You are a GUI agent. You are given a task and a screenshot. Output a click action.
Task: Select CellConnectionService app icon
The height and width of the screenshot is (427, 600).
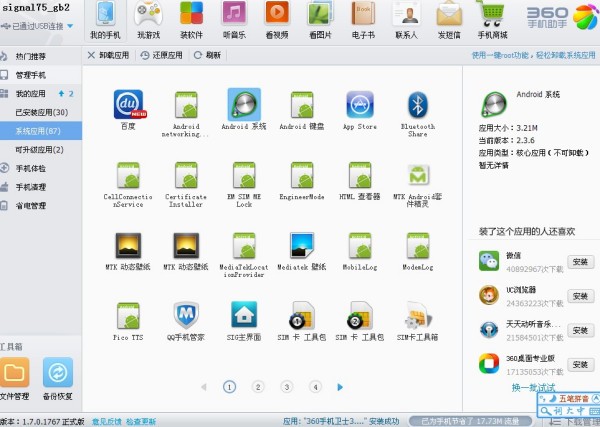129,175
